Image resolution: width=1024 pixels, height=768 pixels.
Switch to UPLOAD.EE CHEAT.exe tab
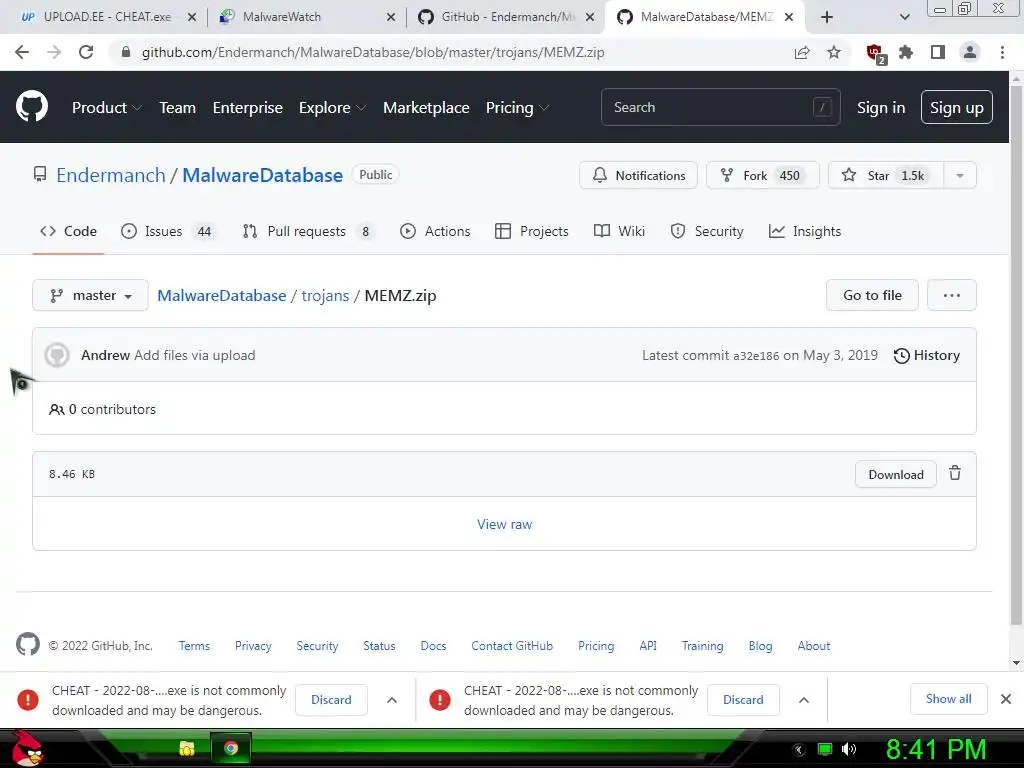pyautogui.click(x=108, y=17)
